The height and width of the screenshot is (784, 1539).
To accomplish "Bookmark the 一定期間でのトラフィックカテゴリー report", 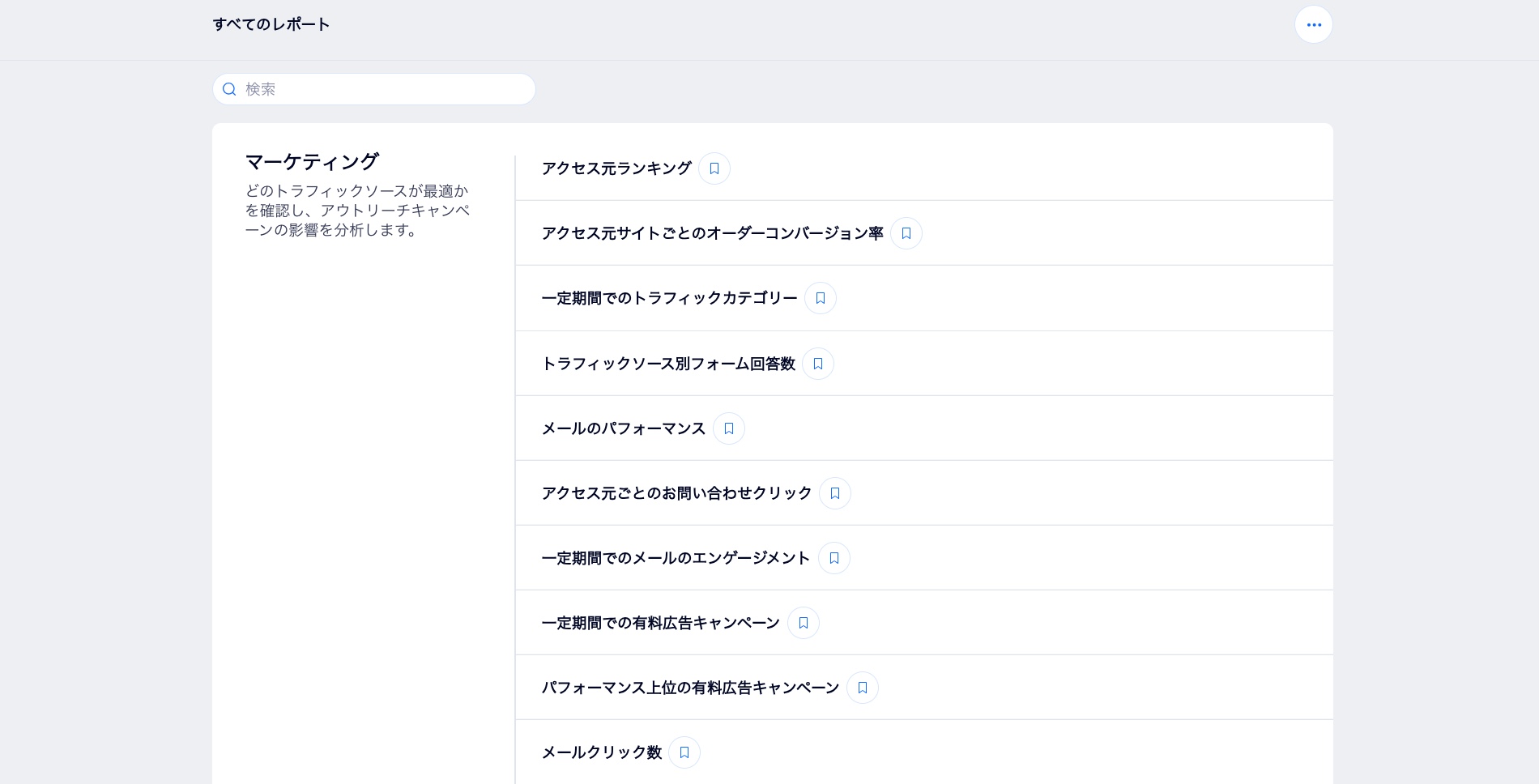I will [x=820, y=298].
